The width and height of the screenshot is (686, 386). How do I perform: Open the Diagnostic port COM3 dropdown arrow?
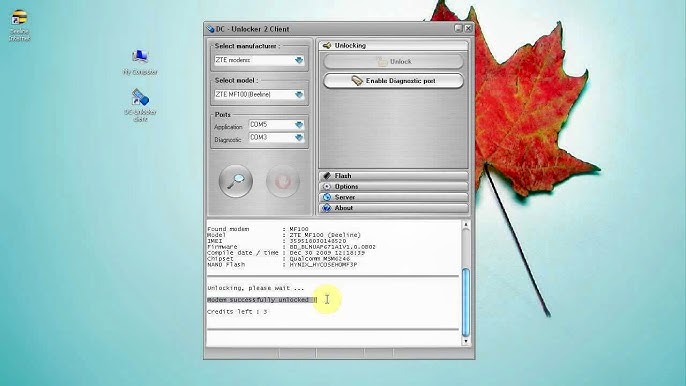click(x=299, y=137)
